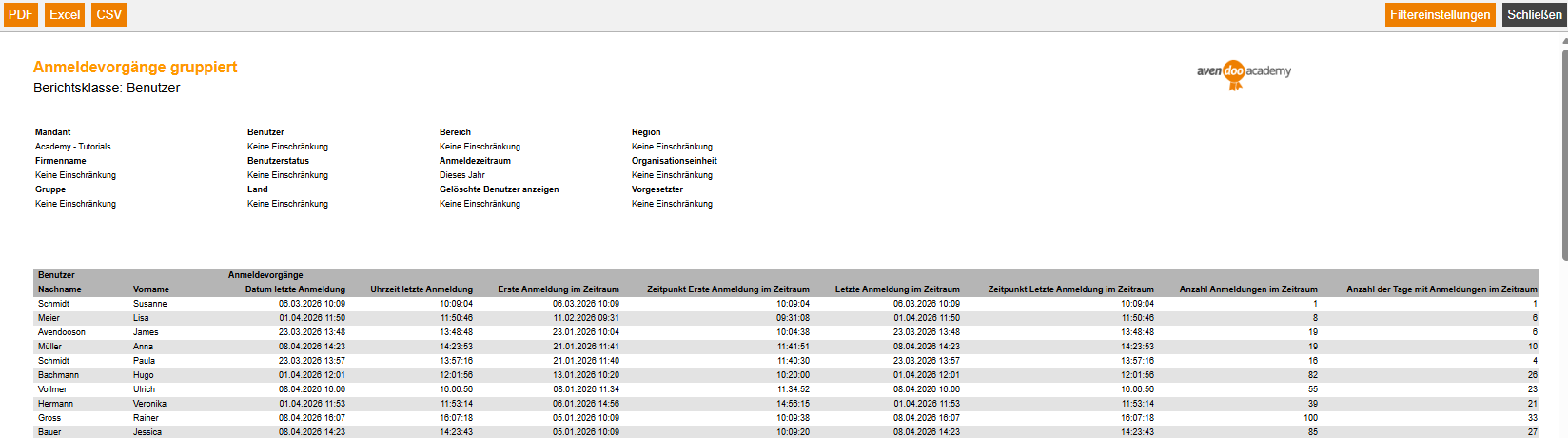Click the Anmeldevorgänge table group header
The height and width of the screenshot is (438, 1568).
click(x=265, y=275)
